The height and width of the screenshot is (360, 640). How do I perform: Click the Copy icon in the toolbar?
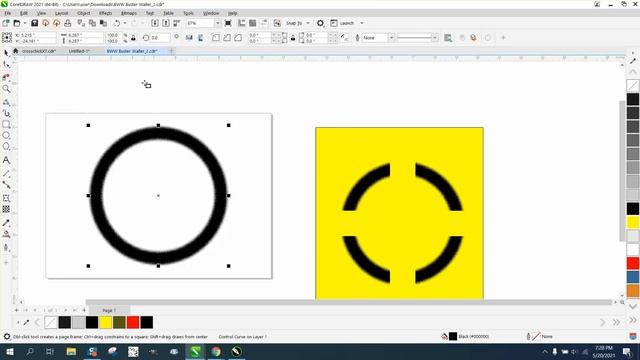[x=92, y=23]
